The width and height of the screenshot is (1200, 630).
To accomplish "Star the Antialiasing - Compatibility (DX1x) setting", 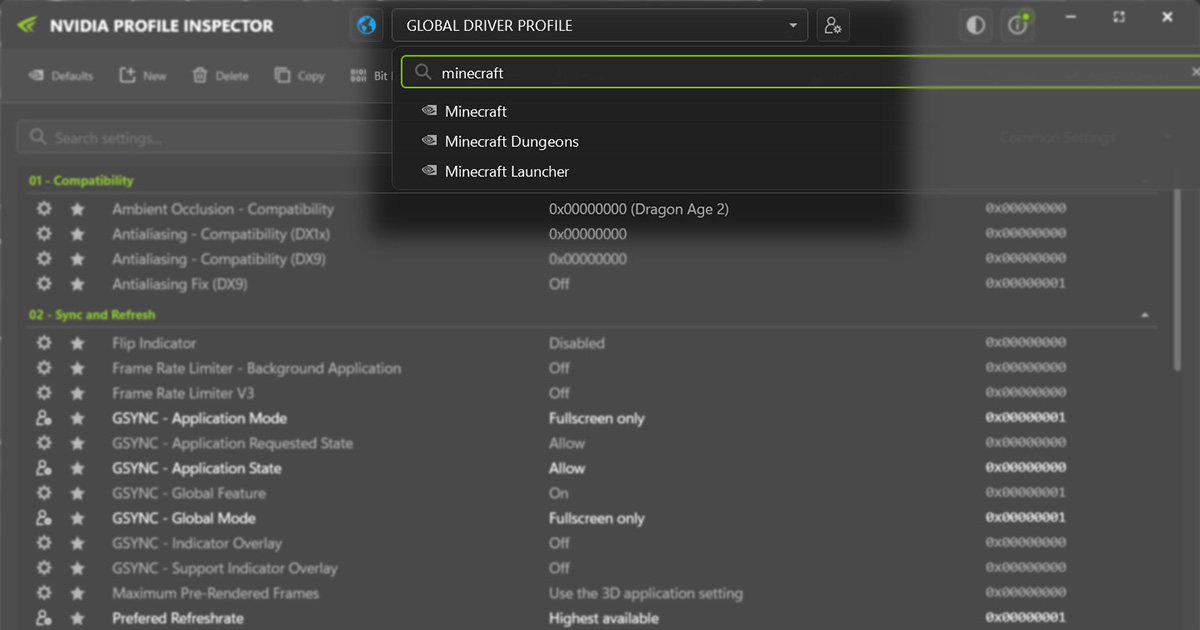I will tap(77, 234).
